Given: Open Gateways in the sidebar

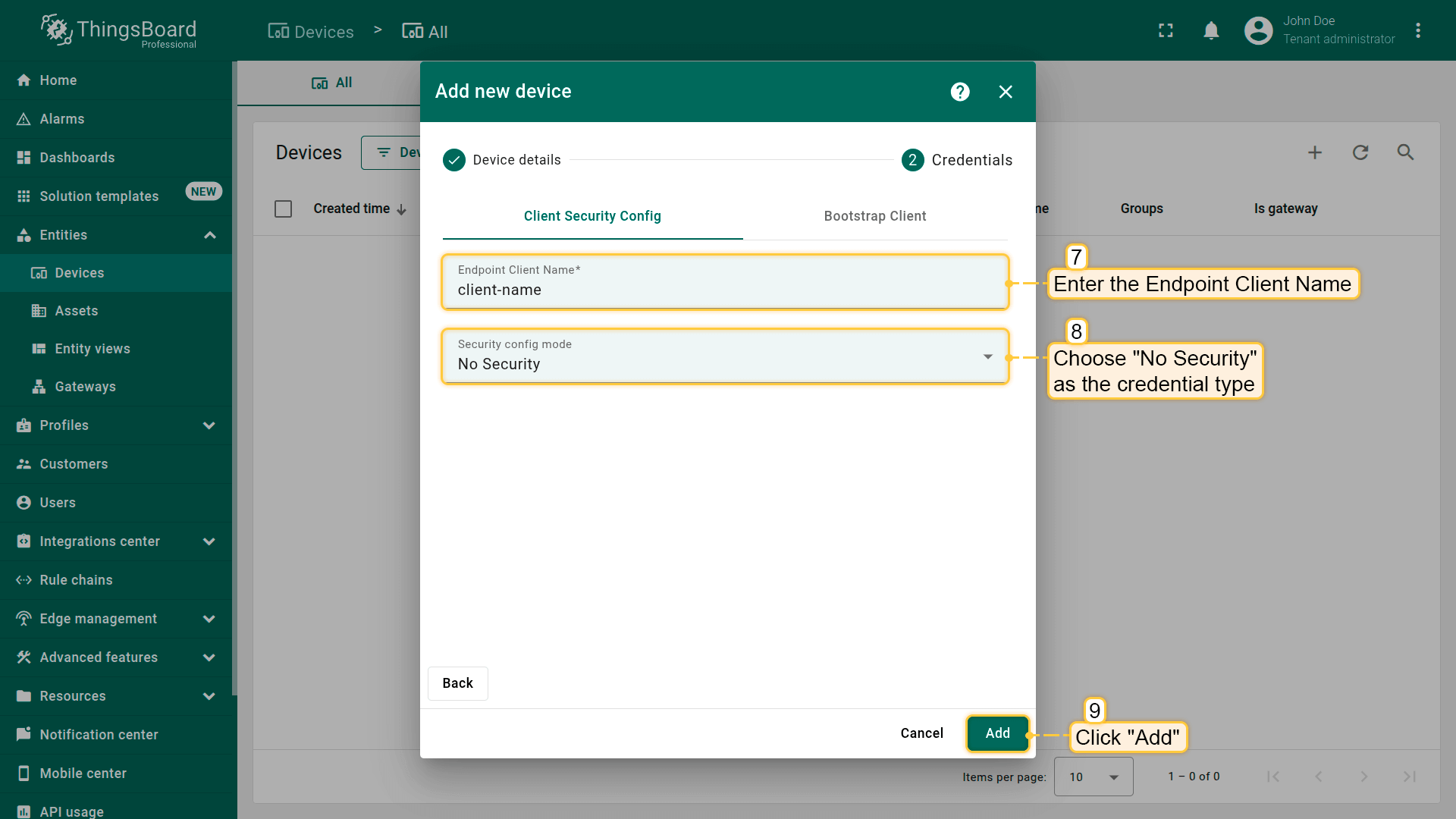Looking at the screenshot, I should point(85,387).
